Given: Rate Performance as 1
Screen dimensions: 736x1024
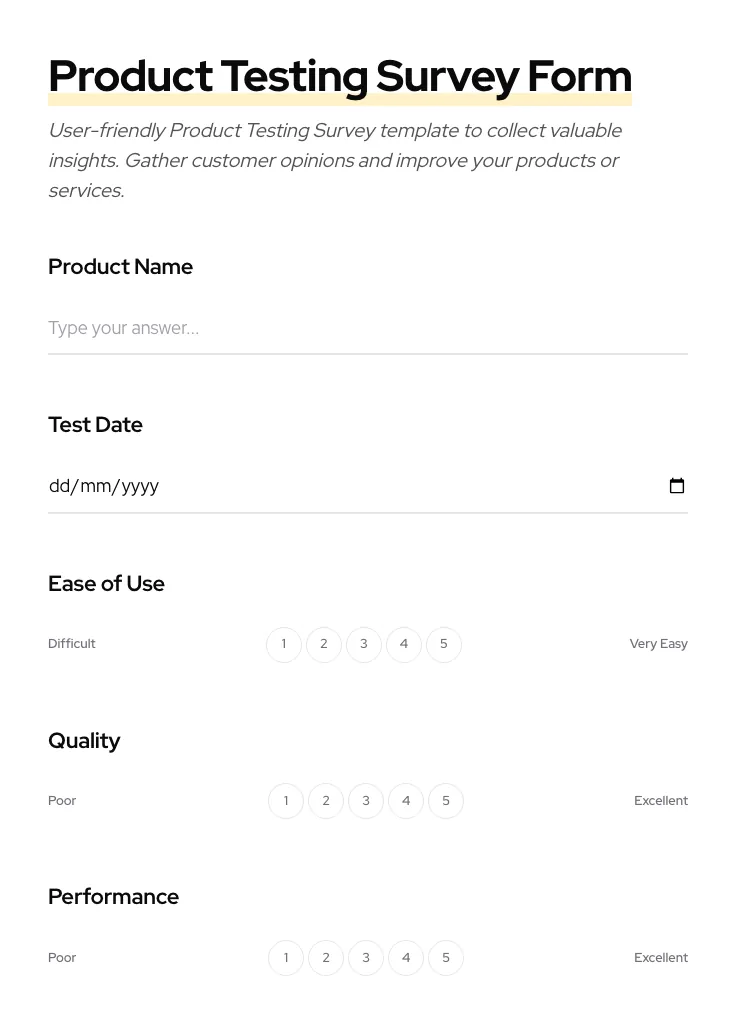Looking at the screenshot, I should (x=285, y=957).
